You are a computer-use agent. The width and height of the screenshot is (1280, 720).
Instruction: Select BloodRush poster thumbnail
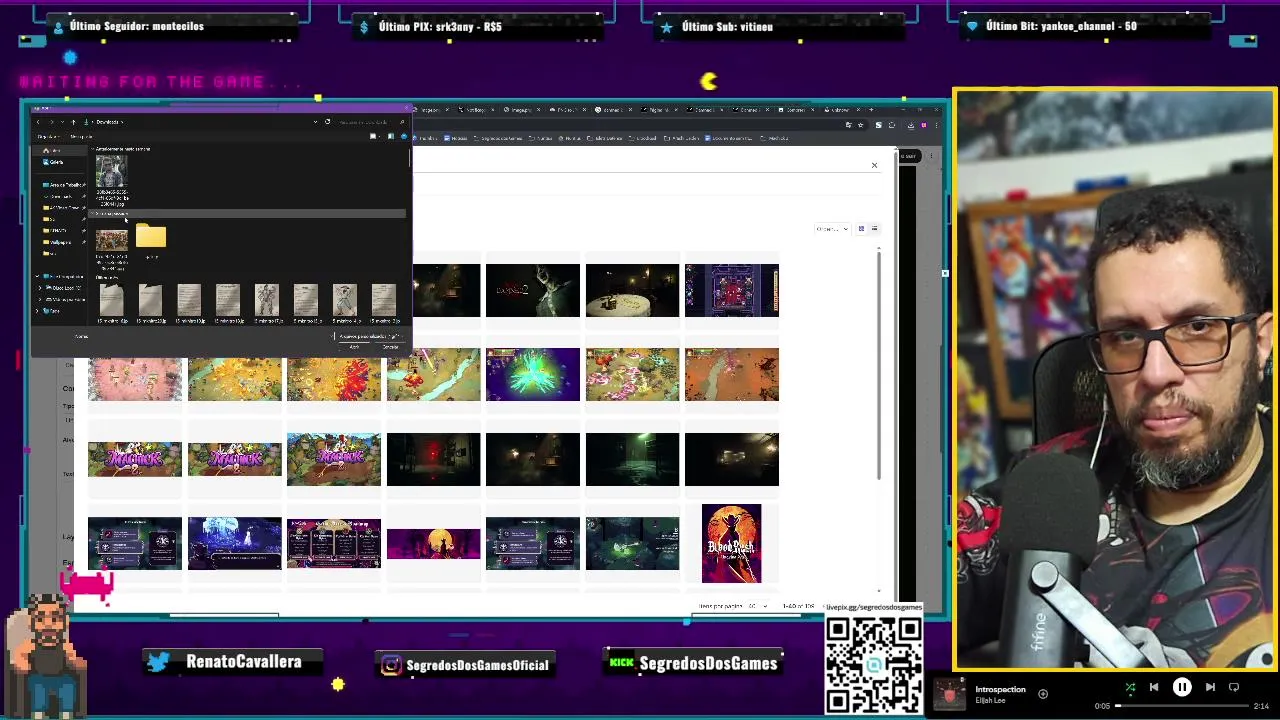pos(731,543)
